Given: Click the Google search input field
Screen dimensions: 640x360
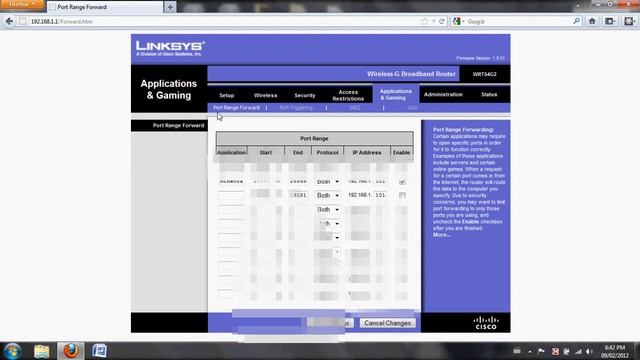Looking at the screenshot, I should pyautogui.click(x=518, y=21).
